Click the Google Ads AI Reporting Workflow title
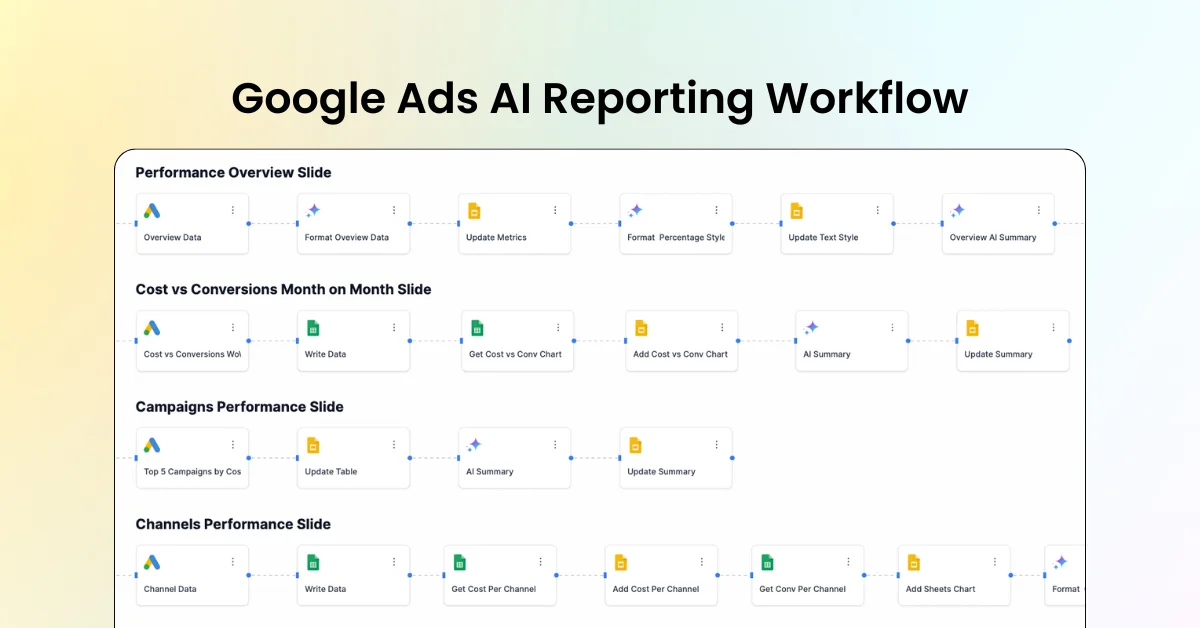 coord(600,99)
